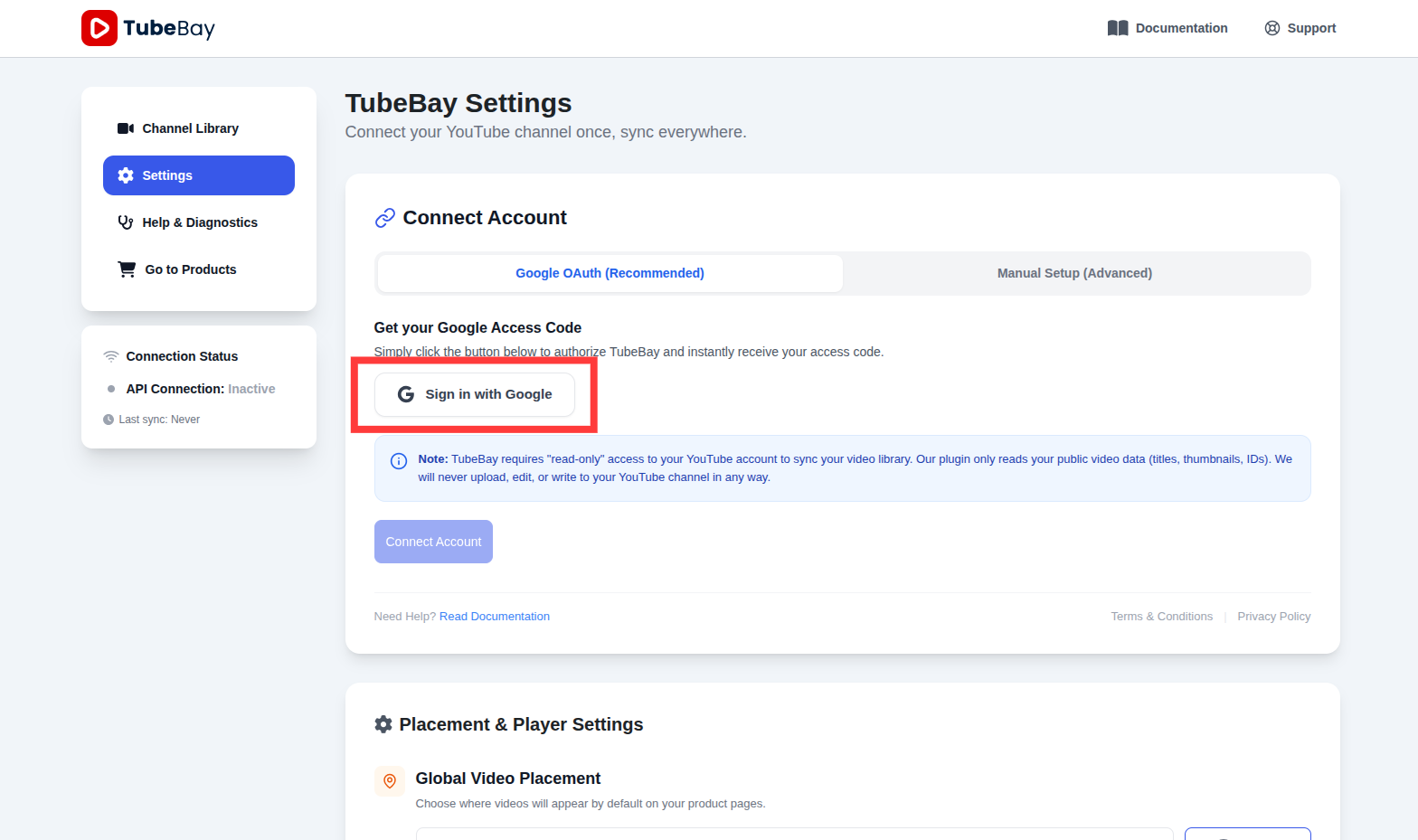Open the Read Documentation link
Screen dimensions: 1418x840
click(x=494, y=616)
